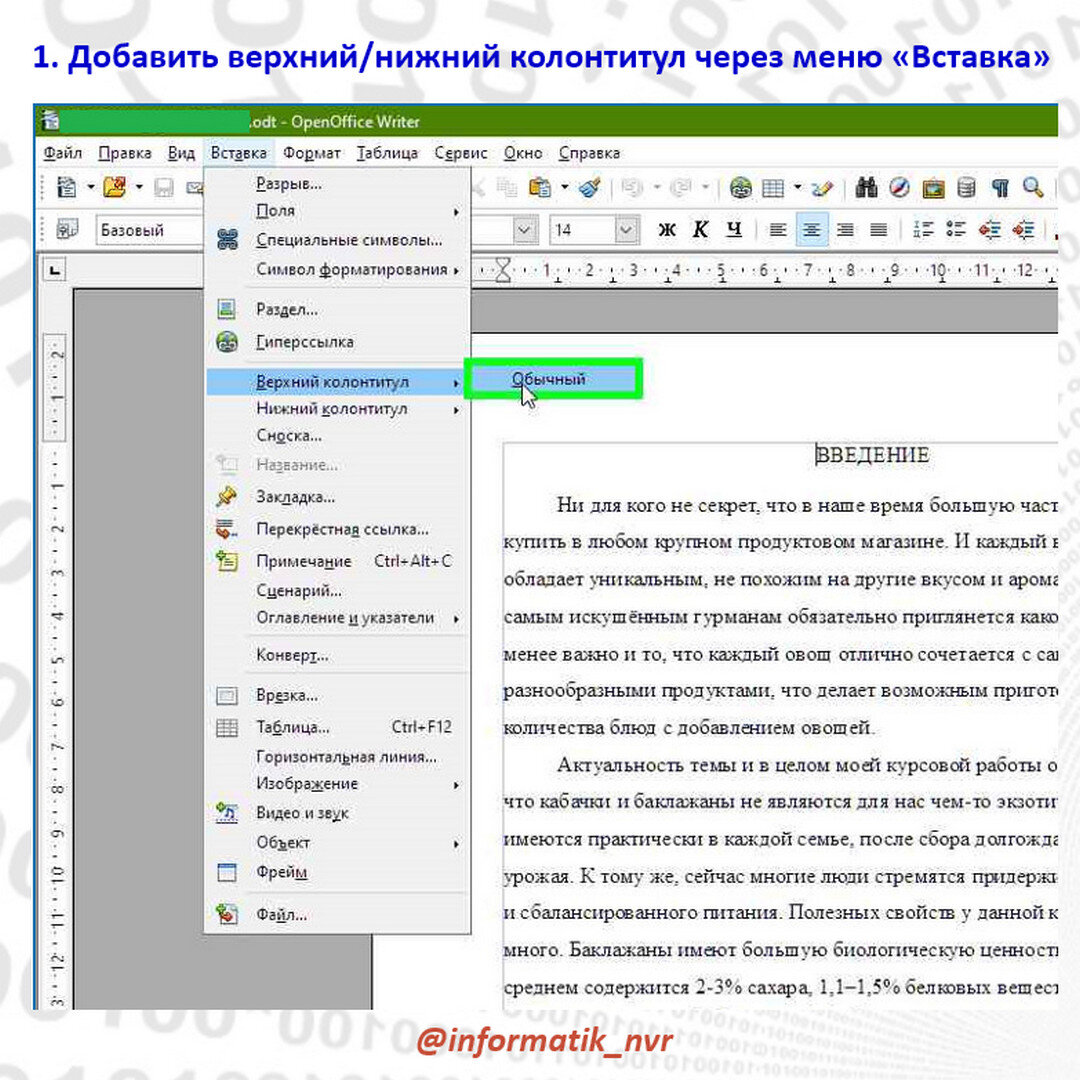Toggle center alignment button
Screen dimensions: 1080x1080
(x=812, y=229)
